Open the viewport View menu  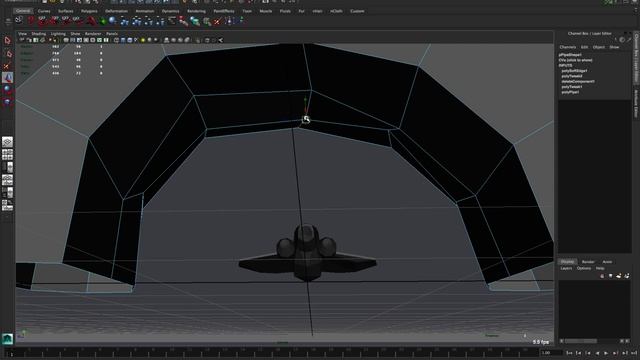[22, 34]
